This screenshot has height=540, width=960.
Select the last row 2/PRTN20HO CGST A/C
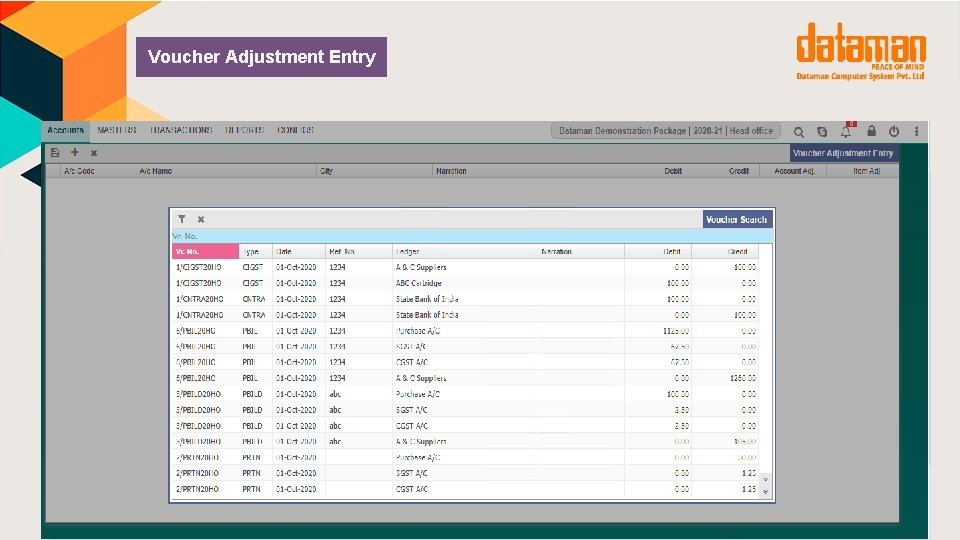pyautogui.click(x=465, y=489)
